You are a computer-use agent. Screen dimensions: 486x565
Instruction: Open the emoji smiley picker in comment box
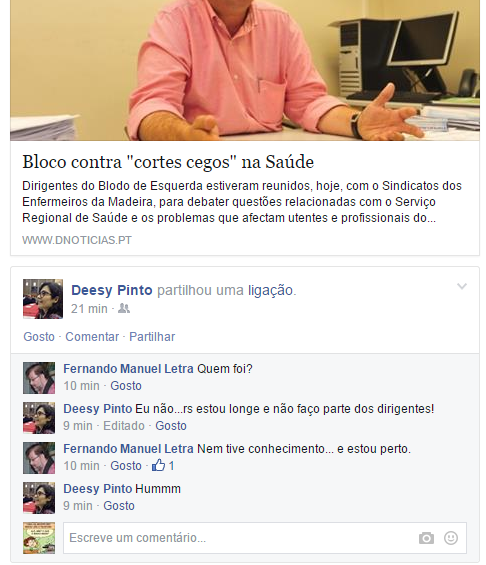click(x=451, y=538)
